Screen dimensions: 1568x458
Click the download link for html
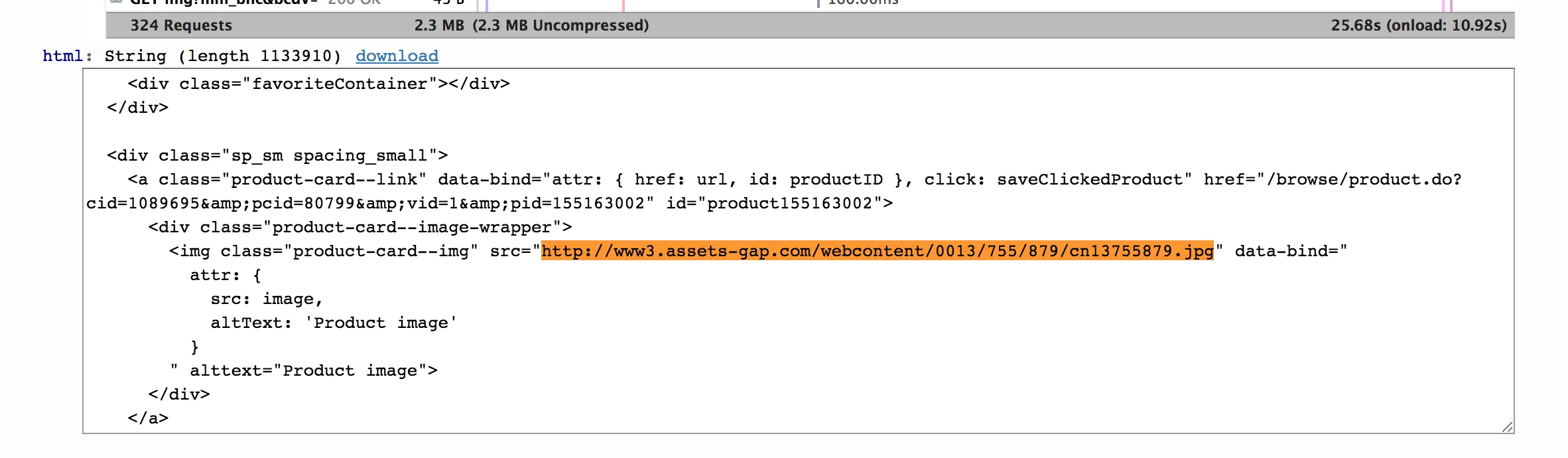click(x=397, y=56)
